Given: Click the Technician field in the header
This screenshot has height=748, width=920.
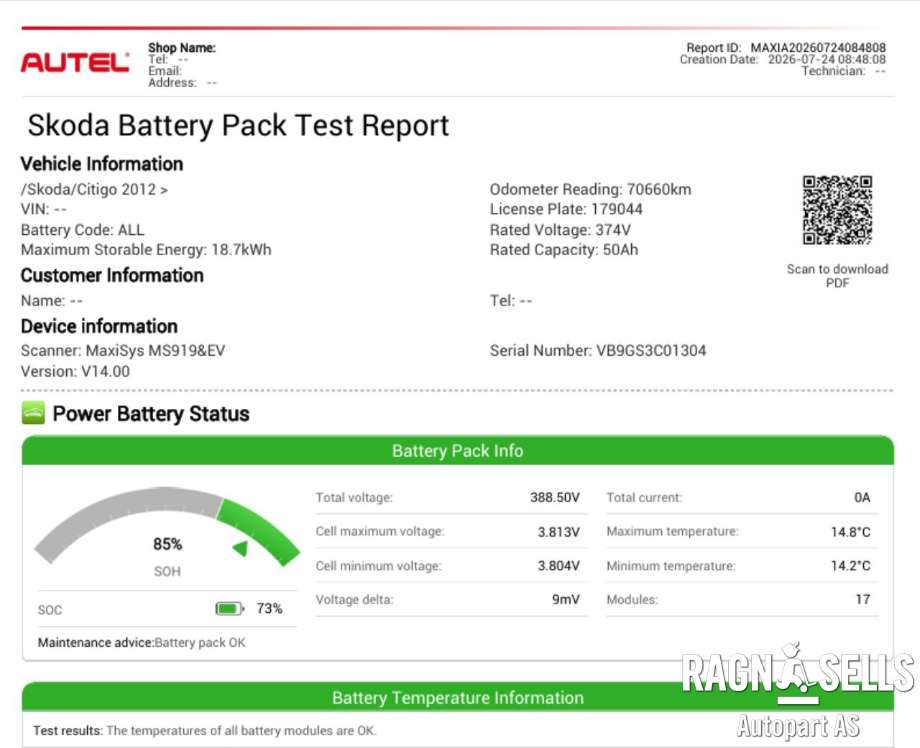Looking at the screenshot, I should pos(844,71).
